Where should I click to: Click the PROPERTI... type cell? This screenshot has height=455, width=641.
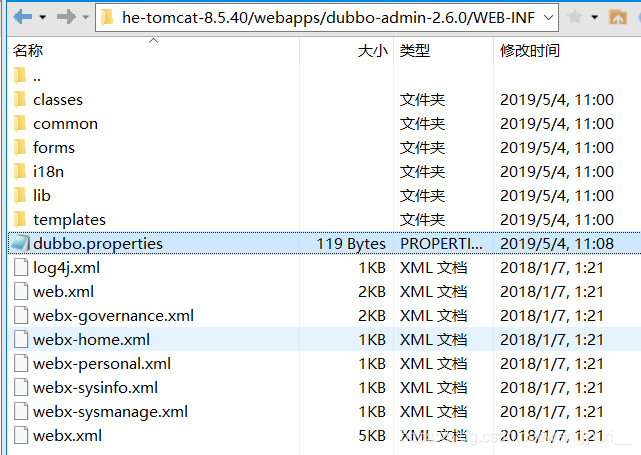tap(441, 244)
